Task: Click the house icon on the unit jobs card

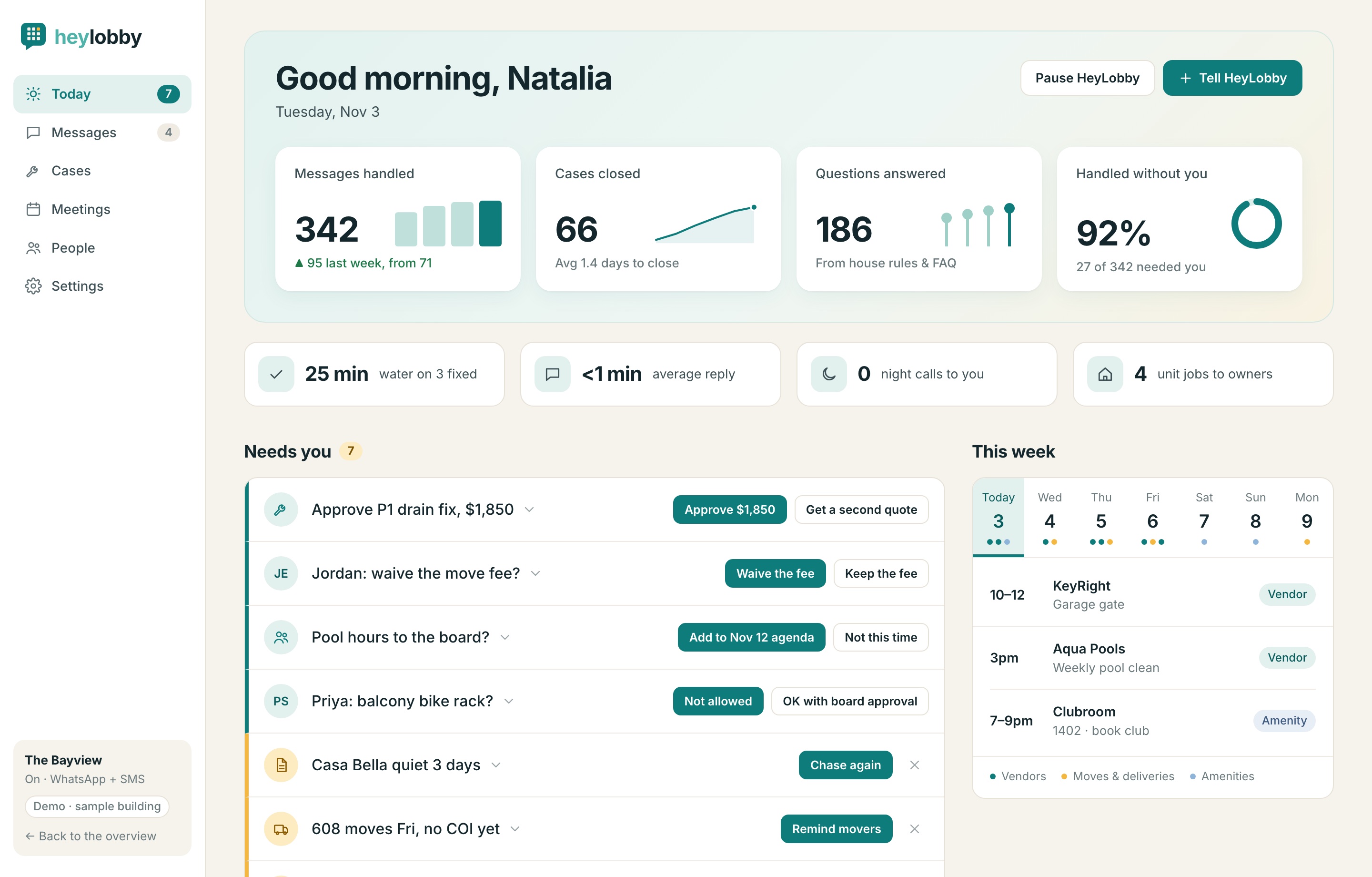Action: tap(1105, 374)
